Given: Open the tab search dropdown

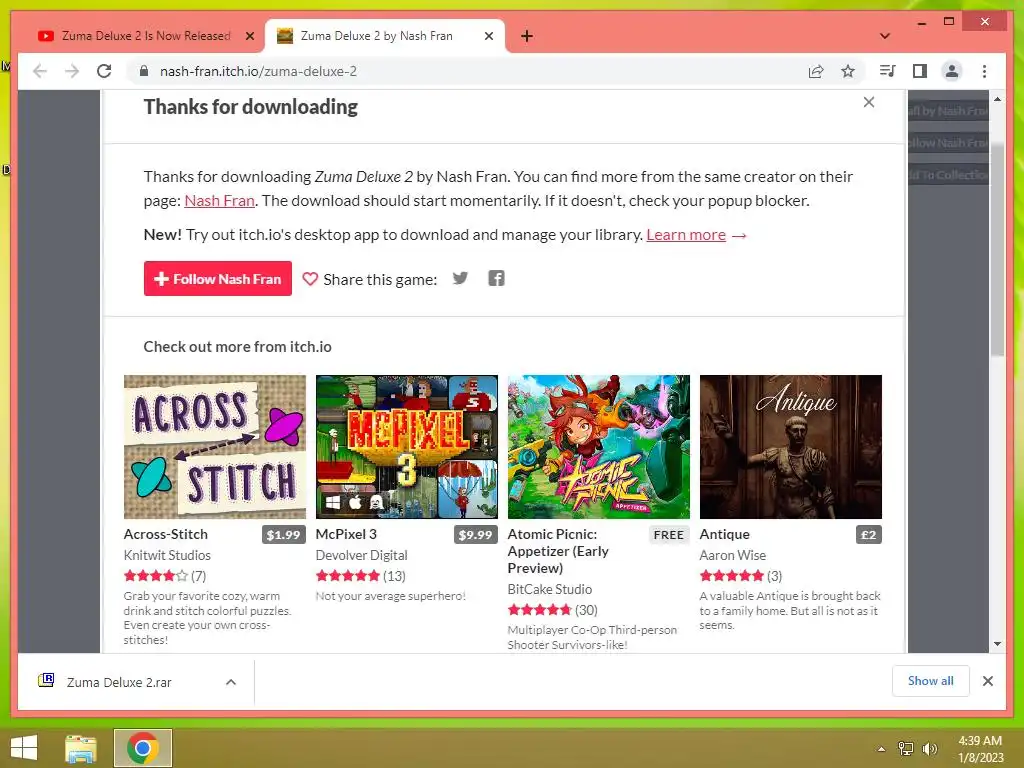Looking at the screenshot, I should tap(885, 36).
